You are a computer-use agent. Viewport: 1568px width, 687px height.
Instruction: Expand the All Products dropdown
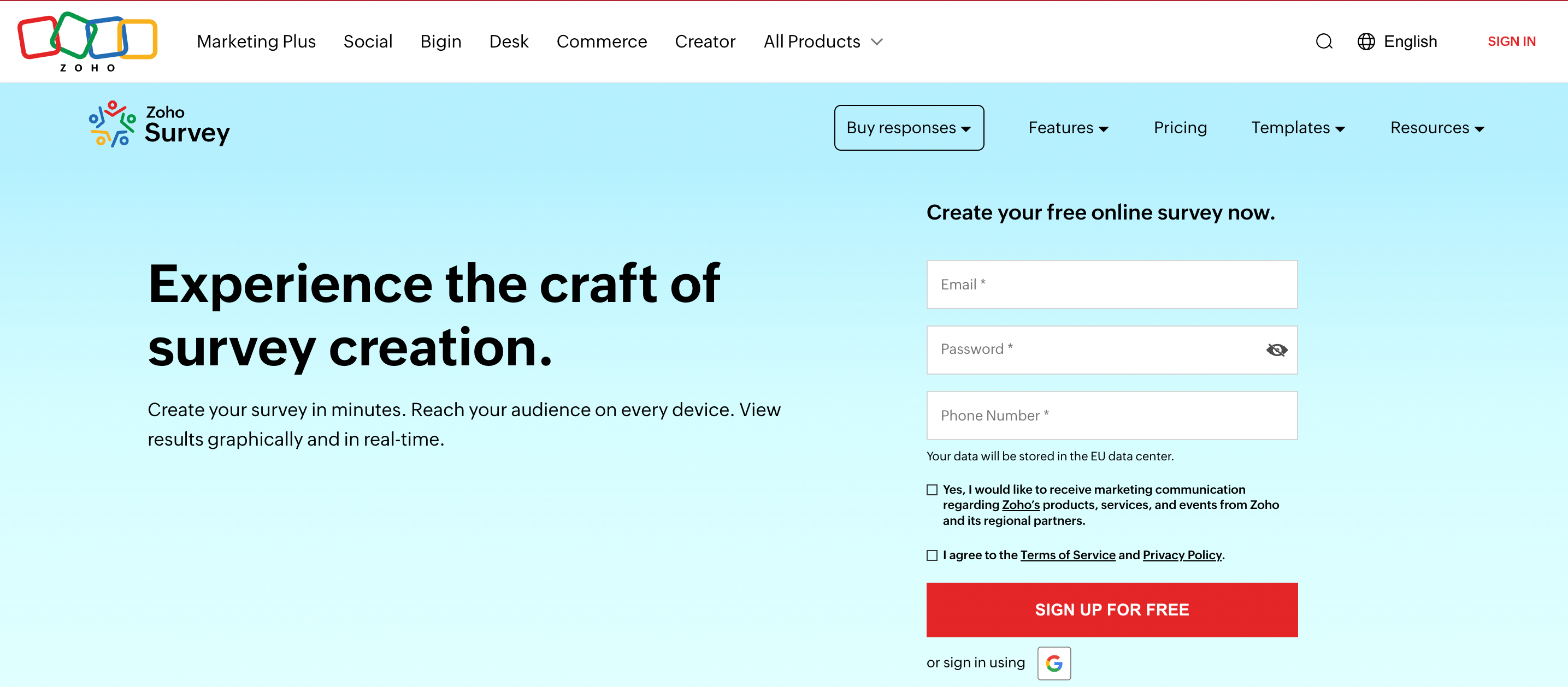822,42
